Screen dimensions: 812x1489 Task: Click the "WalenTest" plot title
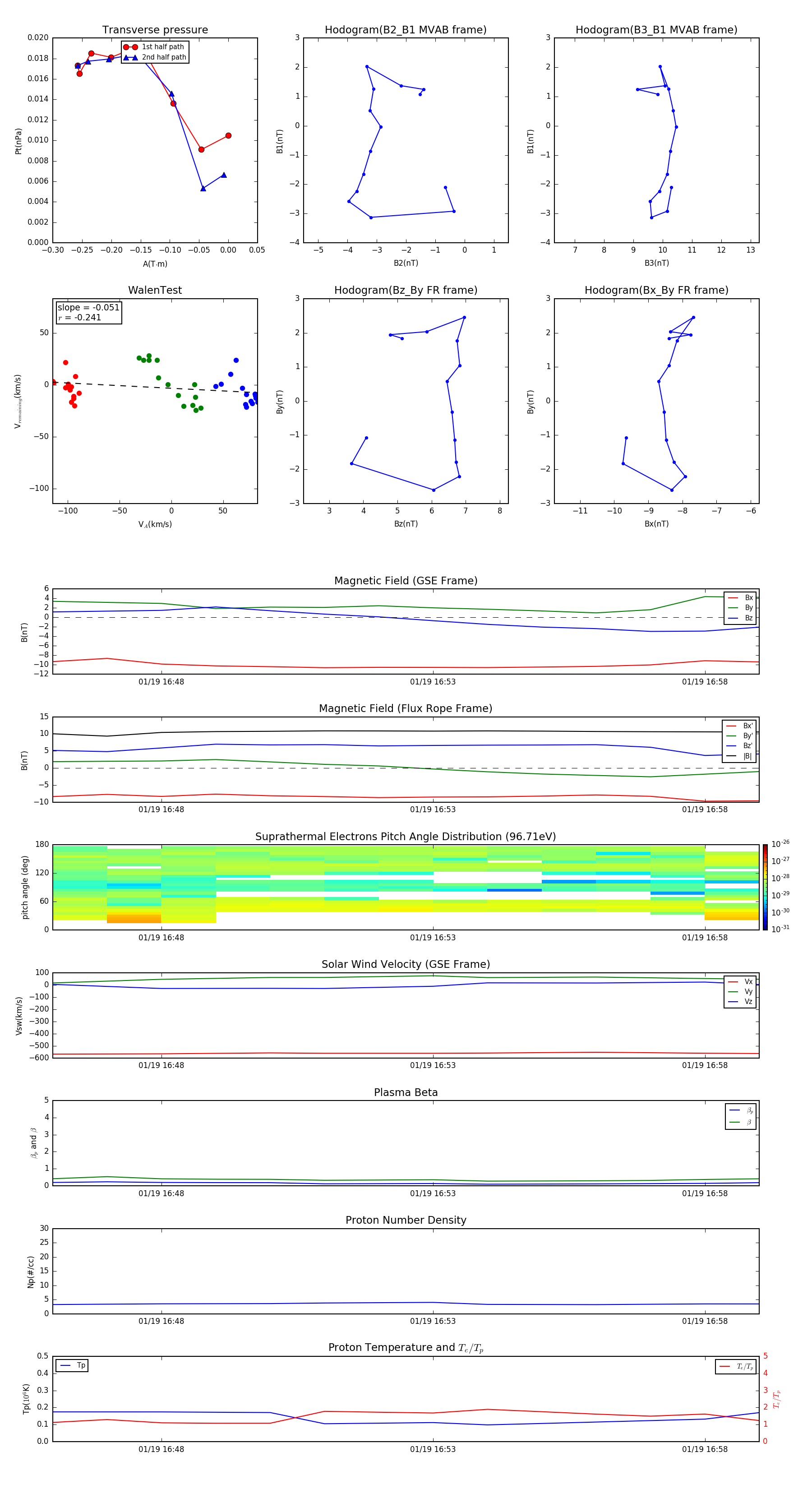(x=155, y=290)
